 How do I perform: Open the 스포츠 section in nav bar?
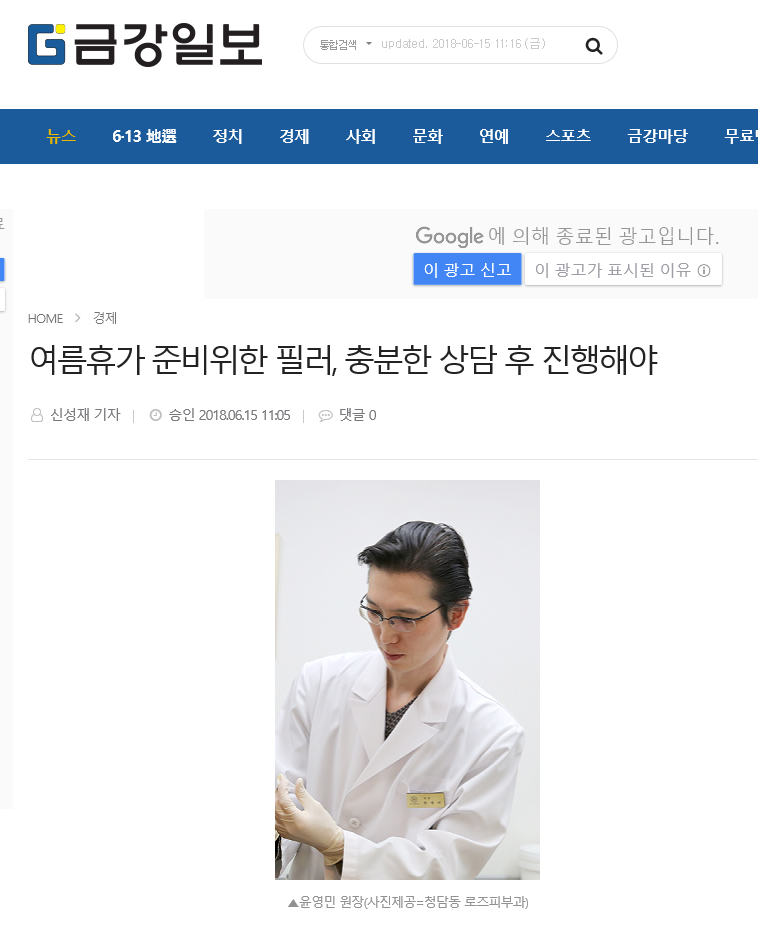click(568, 136)
